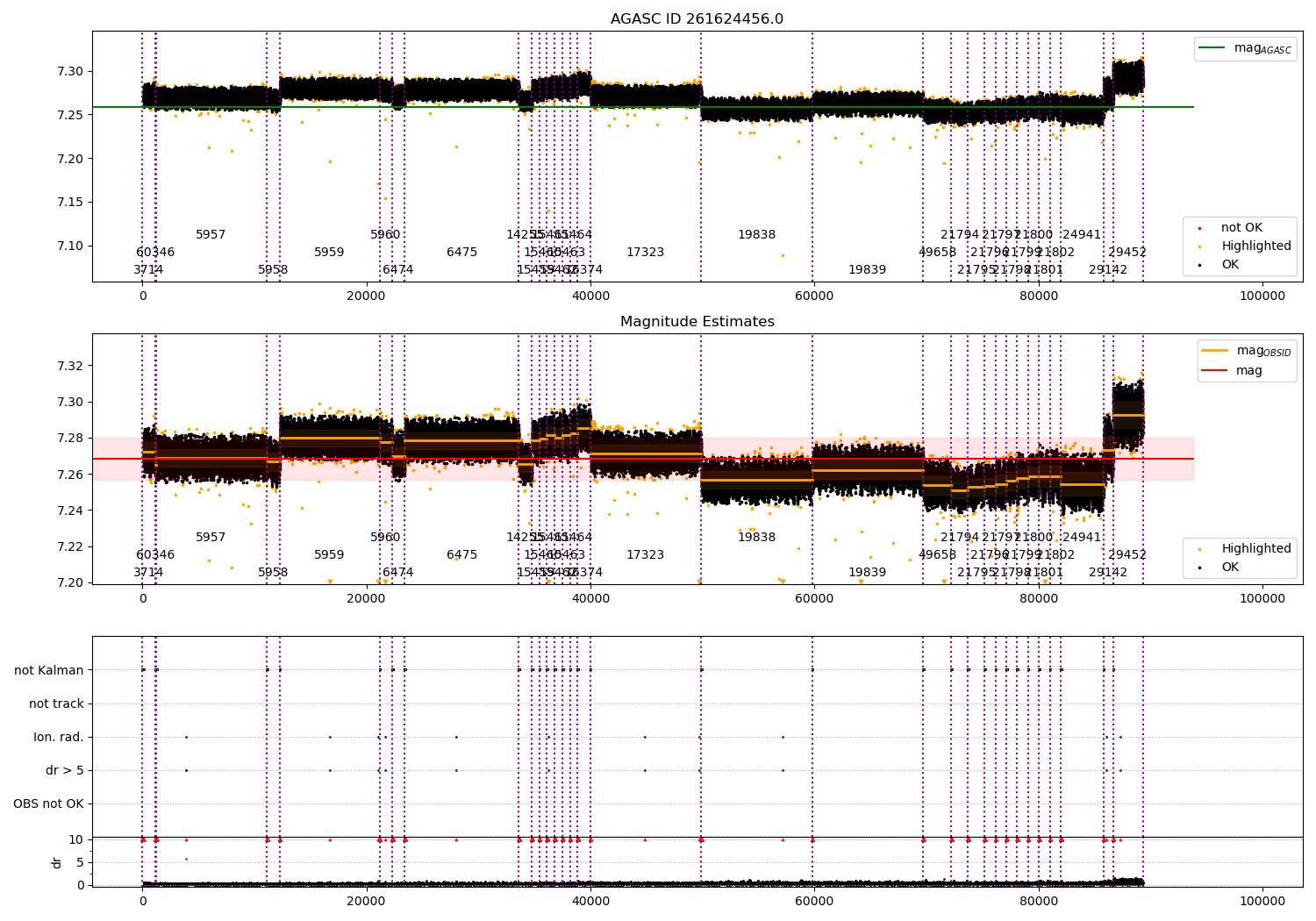Click the orange mag OBSID legend line
Viewport: 1316px width, 921px height.
coord(1214,351)
